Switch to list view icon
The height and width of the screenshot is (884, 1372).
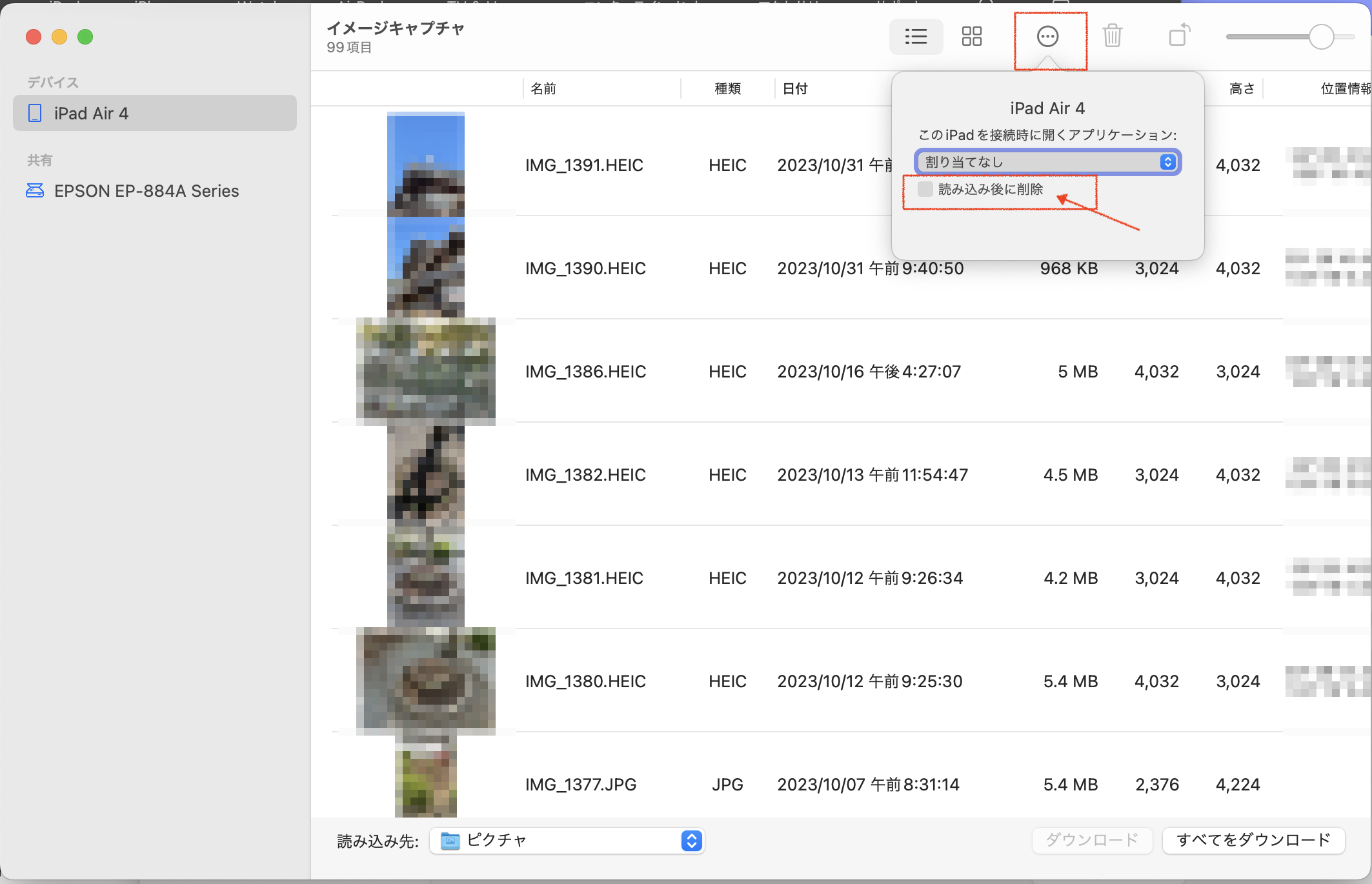pos(916,37)
